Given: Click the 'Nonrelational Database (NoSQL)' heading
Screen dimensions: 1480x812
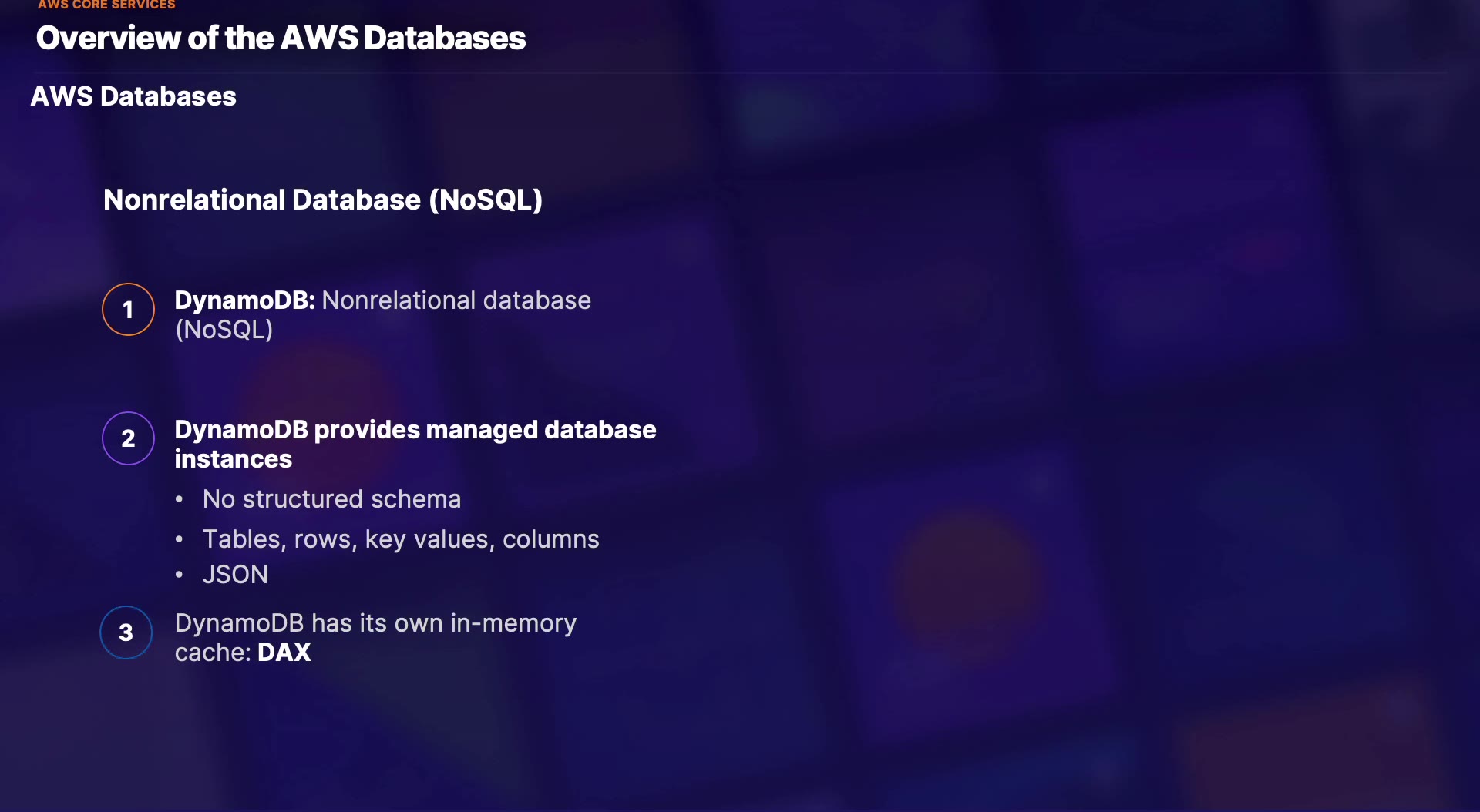Looking at the screenshot, I should tap(323, 200).
